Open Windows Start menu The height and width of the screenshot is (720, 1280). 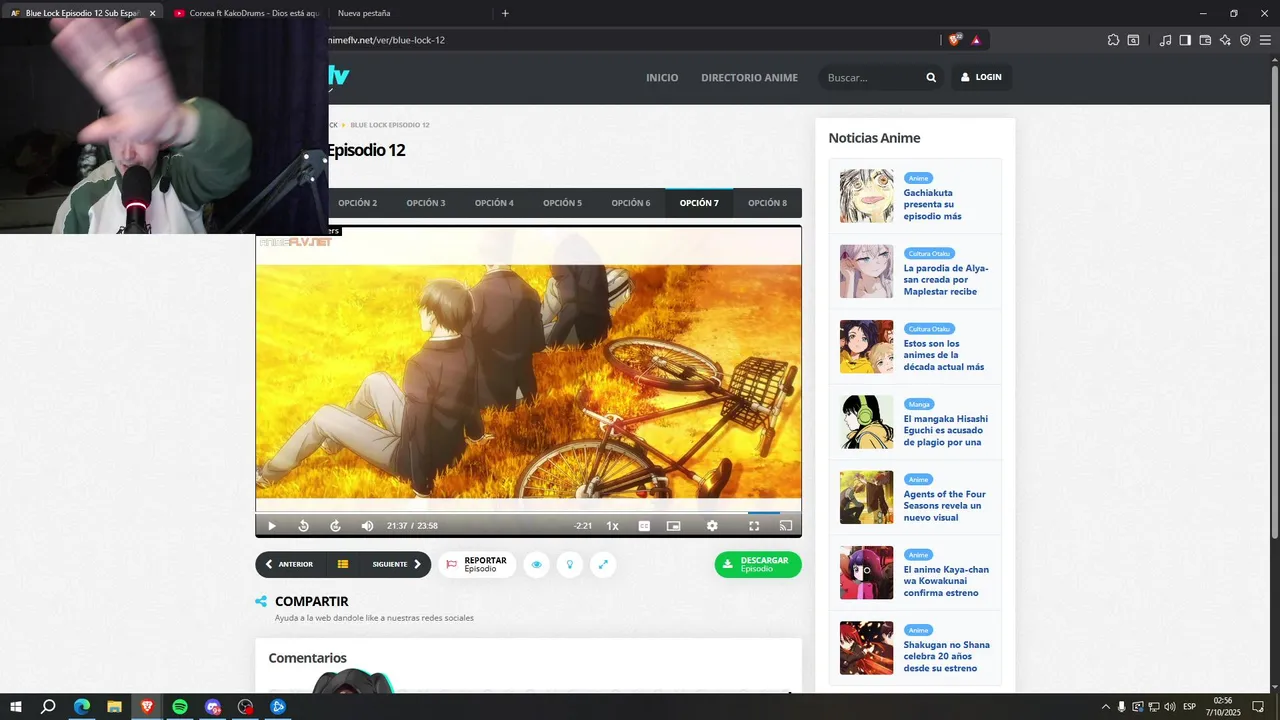tap(16, 707)
